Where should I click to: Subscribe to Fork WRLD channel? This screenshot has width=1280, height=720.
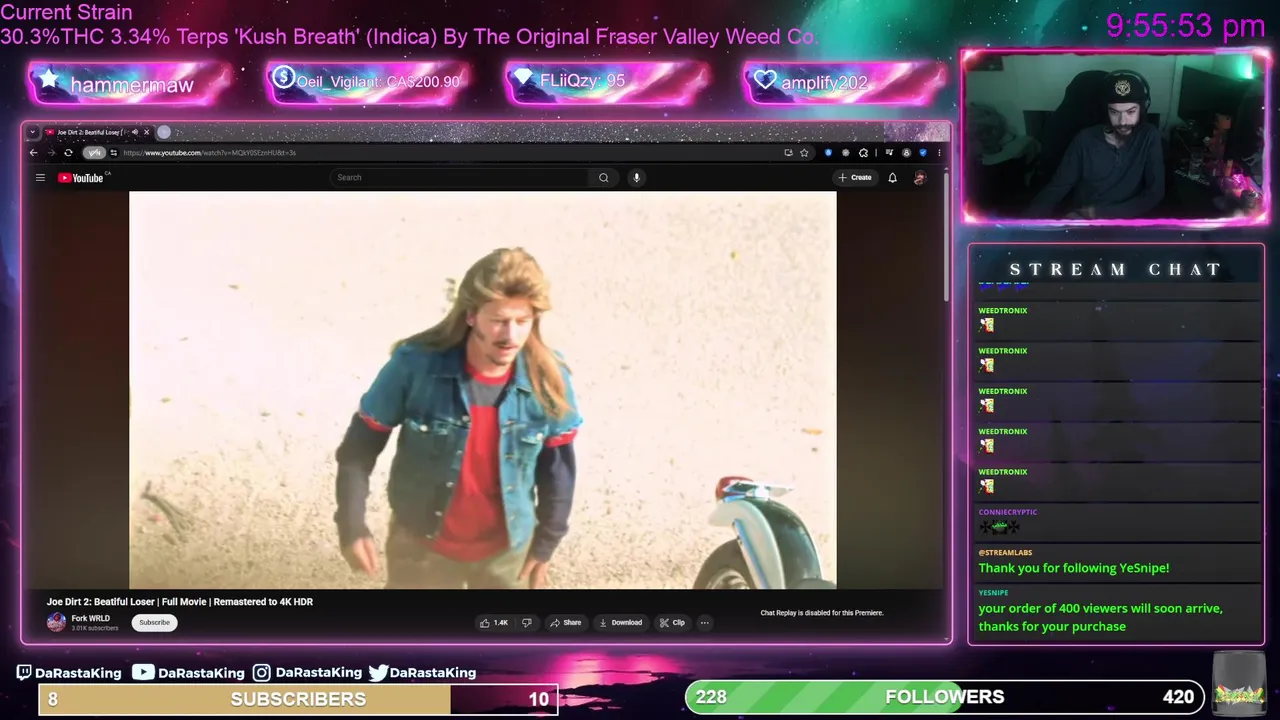pyautogui.click(x=155, y=622)
